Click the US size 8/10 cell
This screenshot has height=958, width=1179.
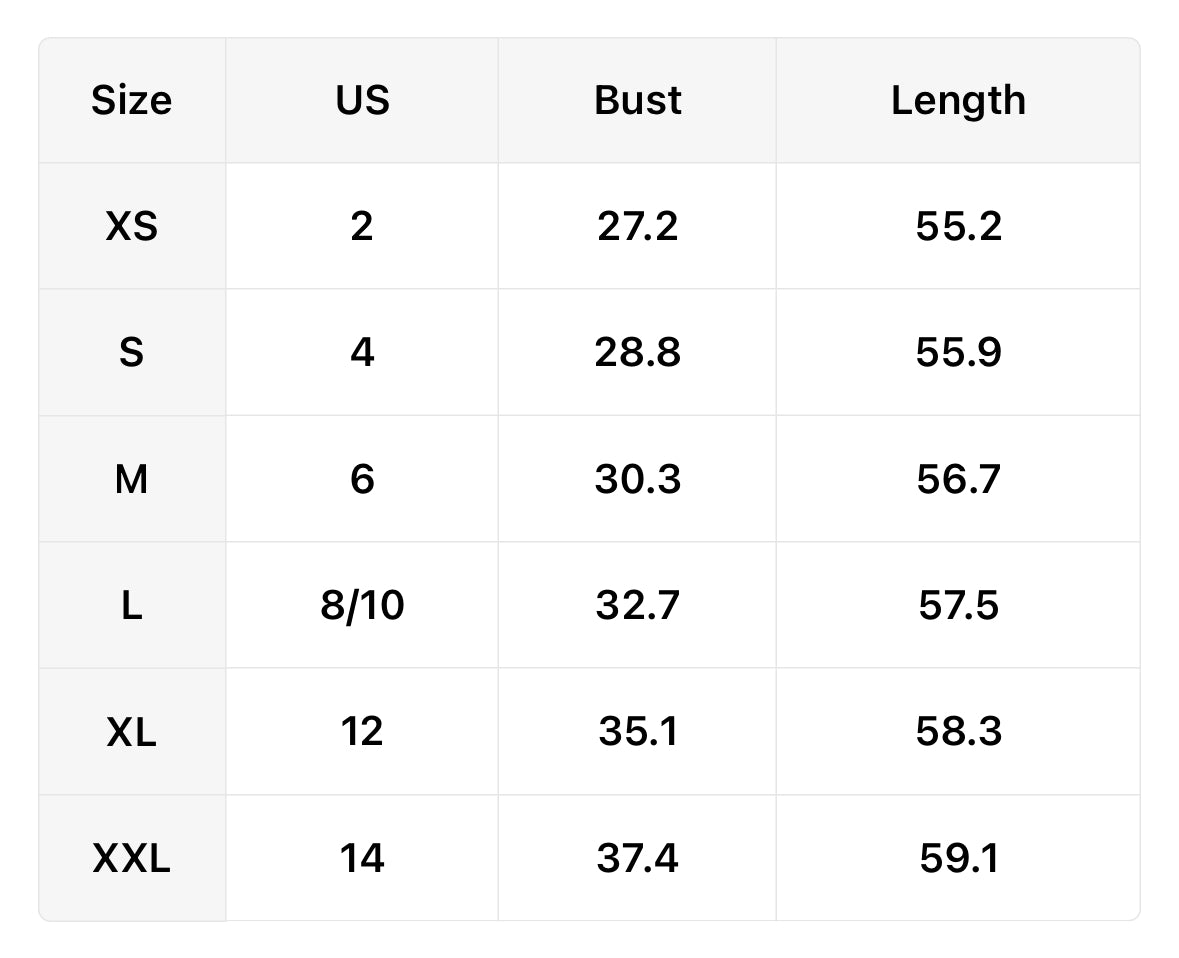362,605
